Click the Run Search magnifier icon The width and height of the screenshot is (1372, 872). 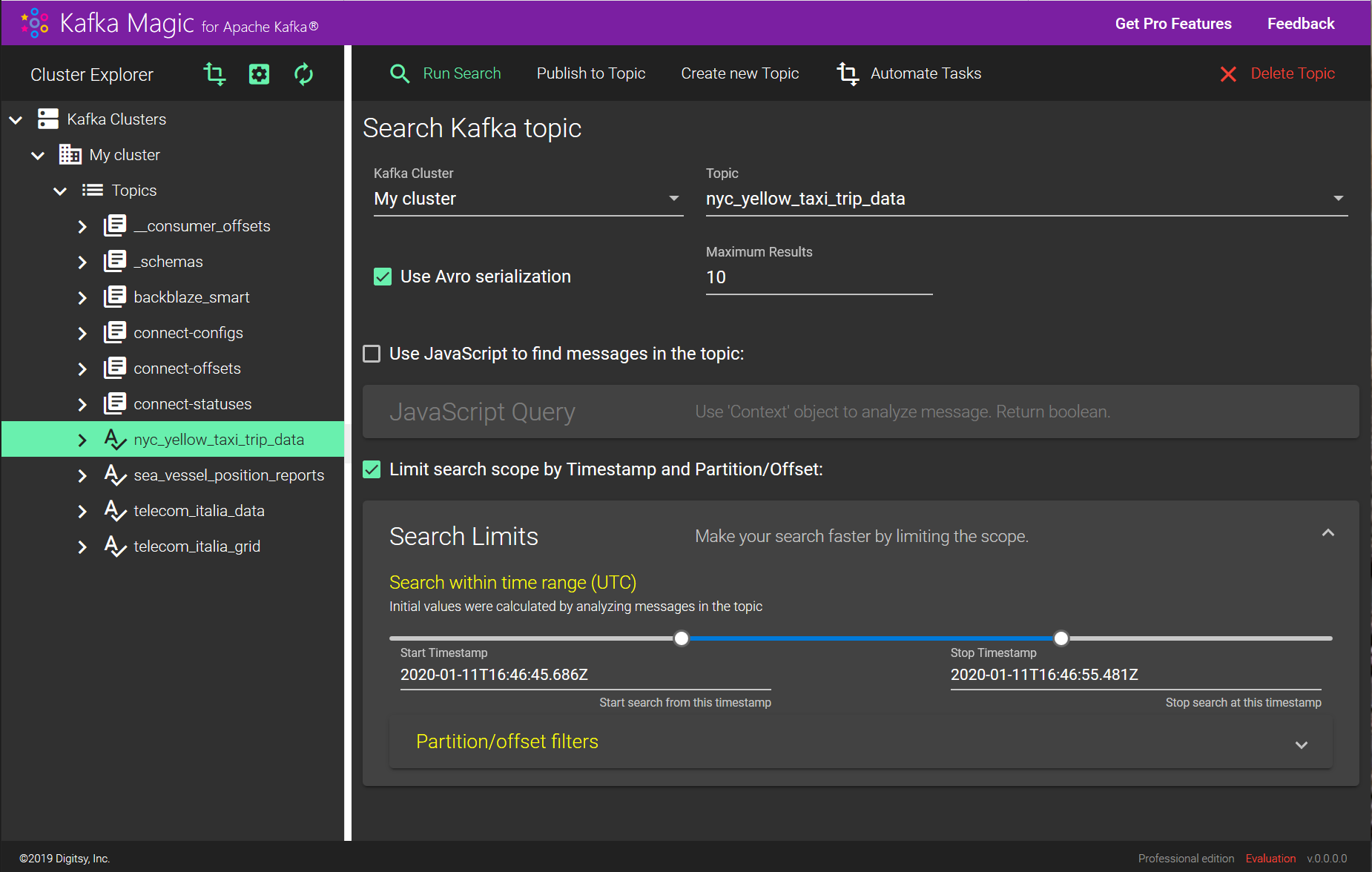400,73
